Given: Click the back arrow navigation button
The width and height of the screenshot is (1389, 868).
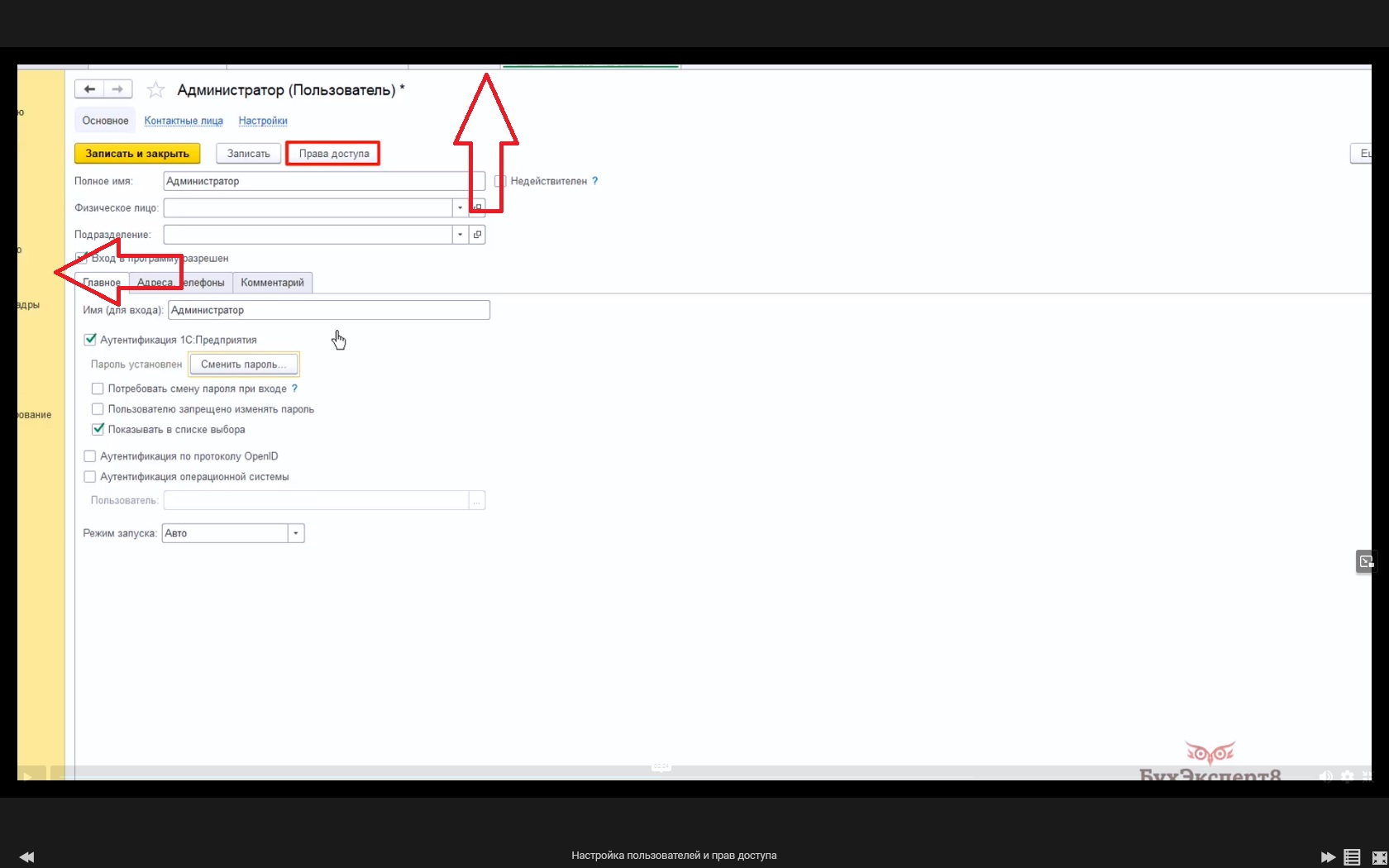Looking at the screenshot, I should (x=89, y=89).
